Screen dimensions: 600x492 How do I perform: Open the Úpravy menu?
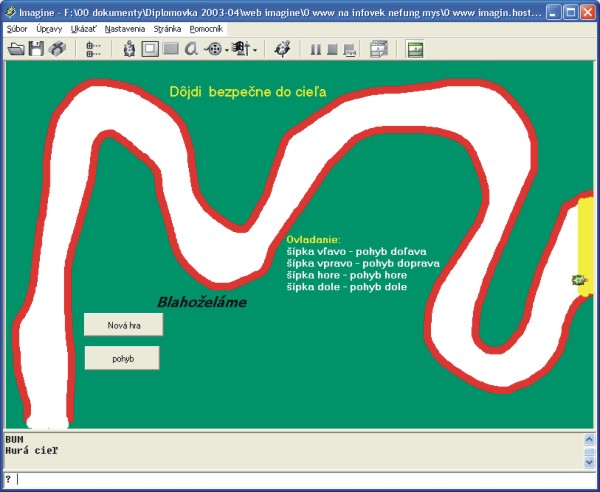(x=49, y=29)
